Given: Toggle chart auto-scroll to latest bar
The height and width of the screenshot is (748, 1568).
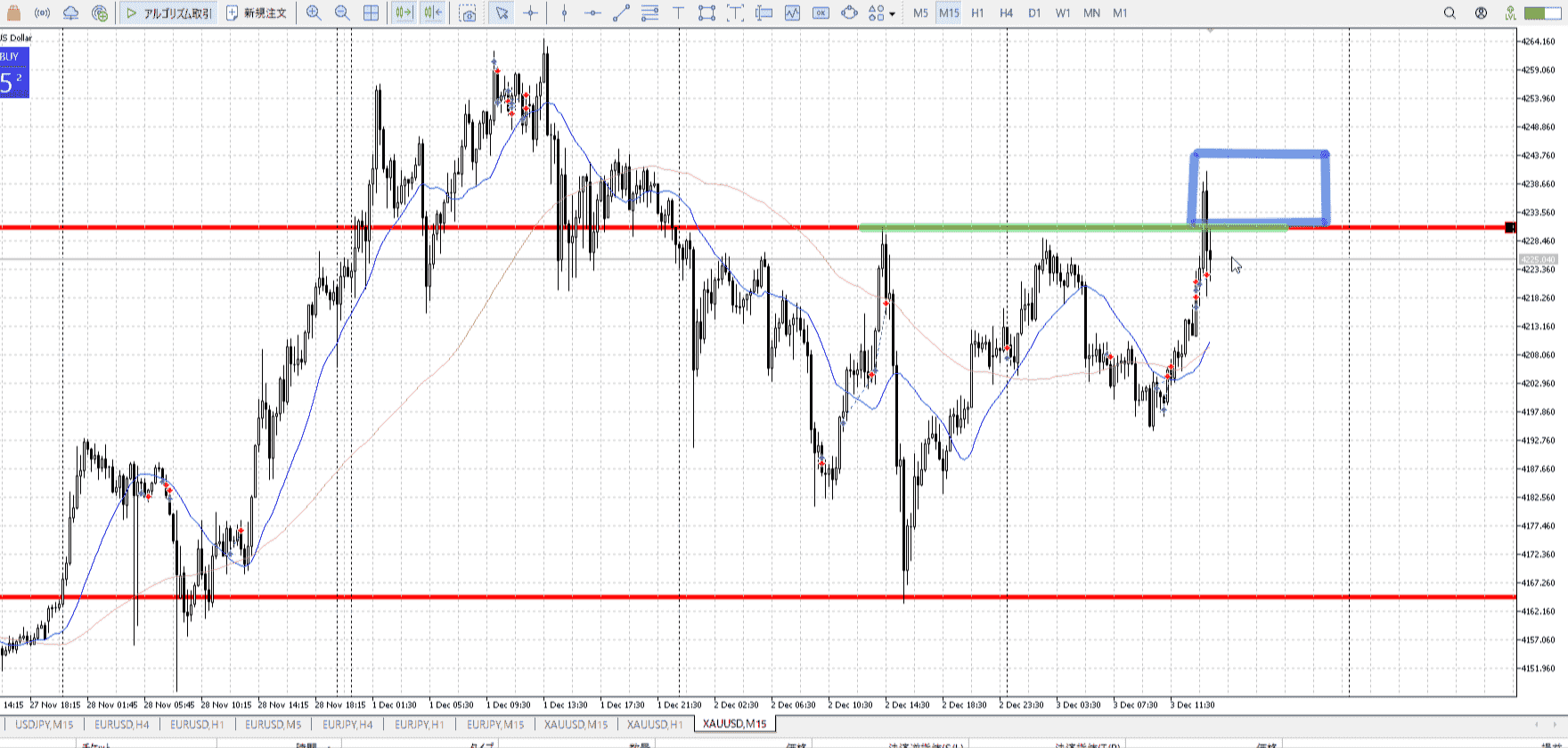Looking at the screenshot, I should tap(404, 13).
